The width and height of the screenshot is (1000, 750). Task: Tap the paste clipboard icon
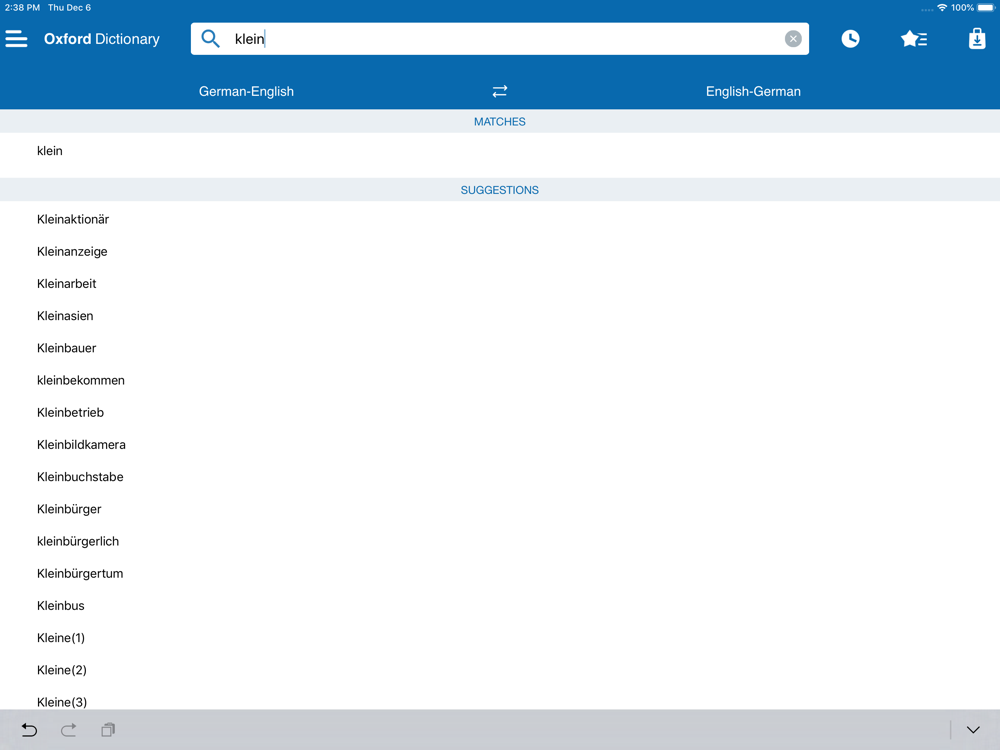[x=108, y=730]
